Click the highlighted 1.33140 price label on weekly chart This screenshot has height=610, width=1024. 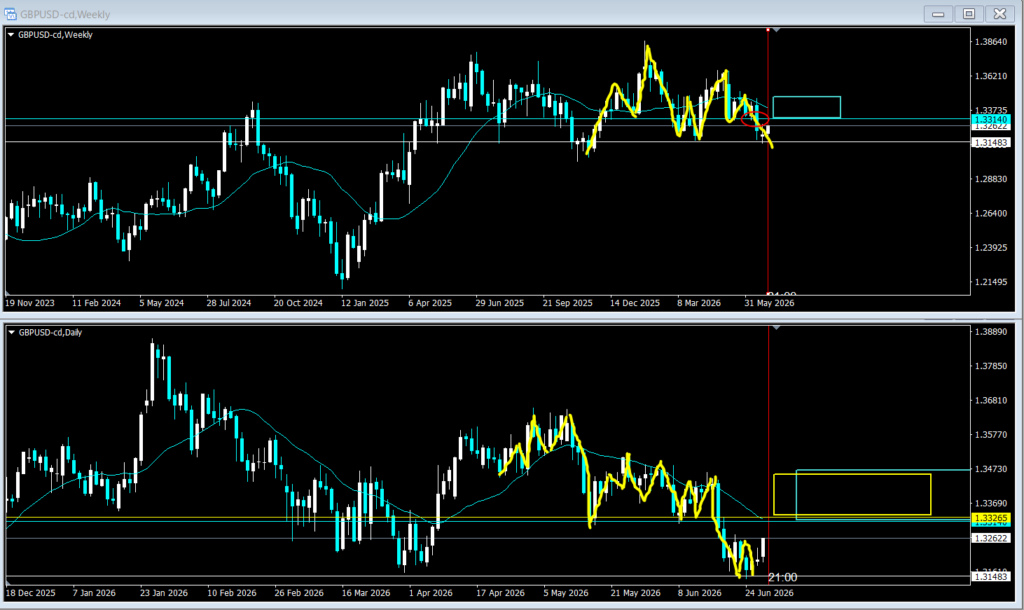[x=990, y=120]
